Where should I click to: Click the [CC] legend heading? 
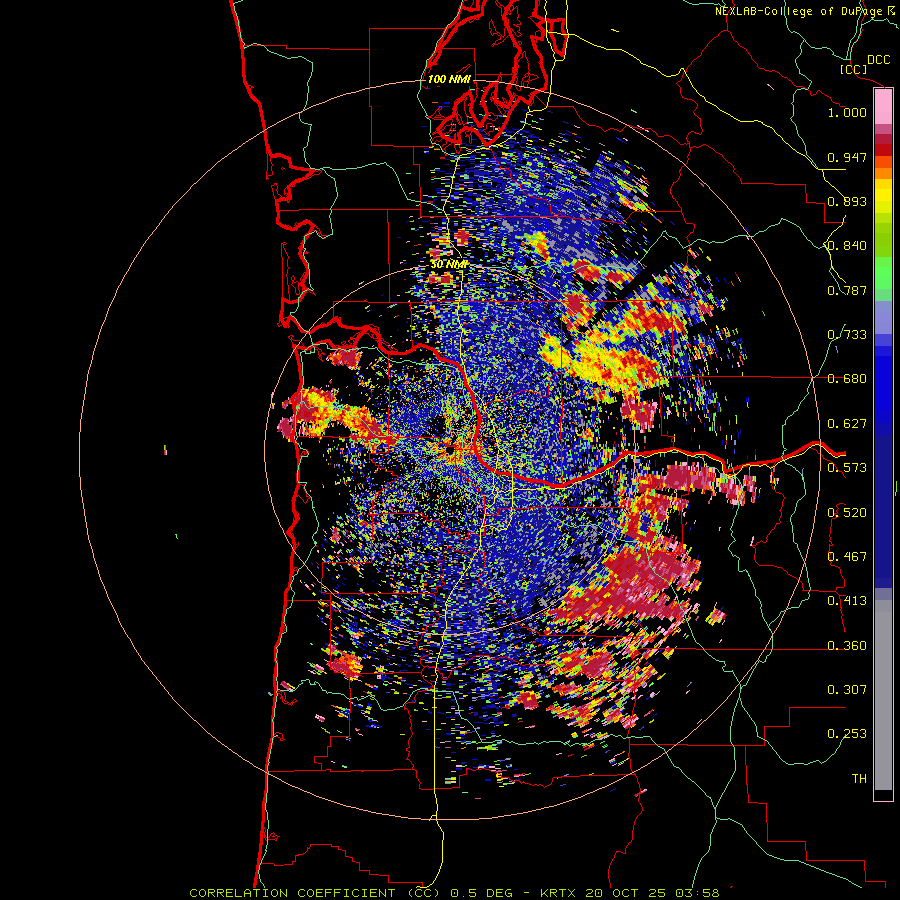coord(854,69)
